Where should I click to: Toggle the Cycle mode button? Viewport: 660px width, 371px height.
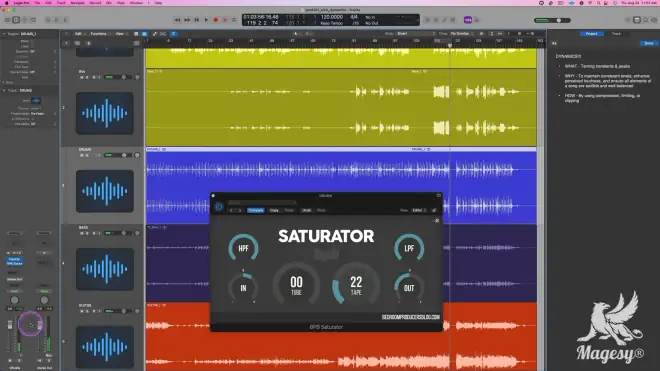point(234,20)
